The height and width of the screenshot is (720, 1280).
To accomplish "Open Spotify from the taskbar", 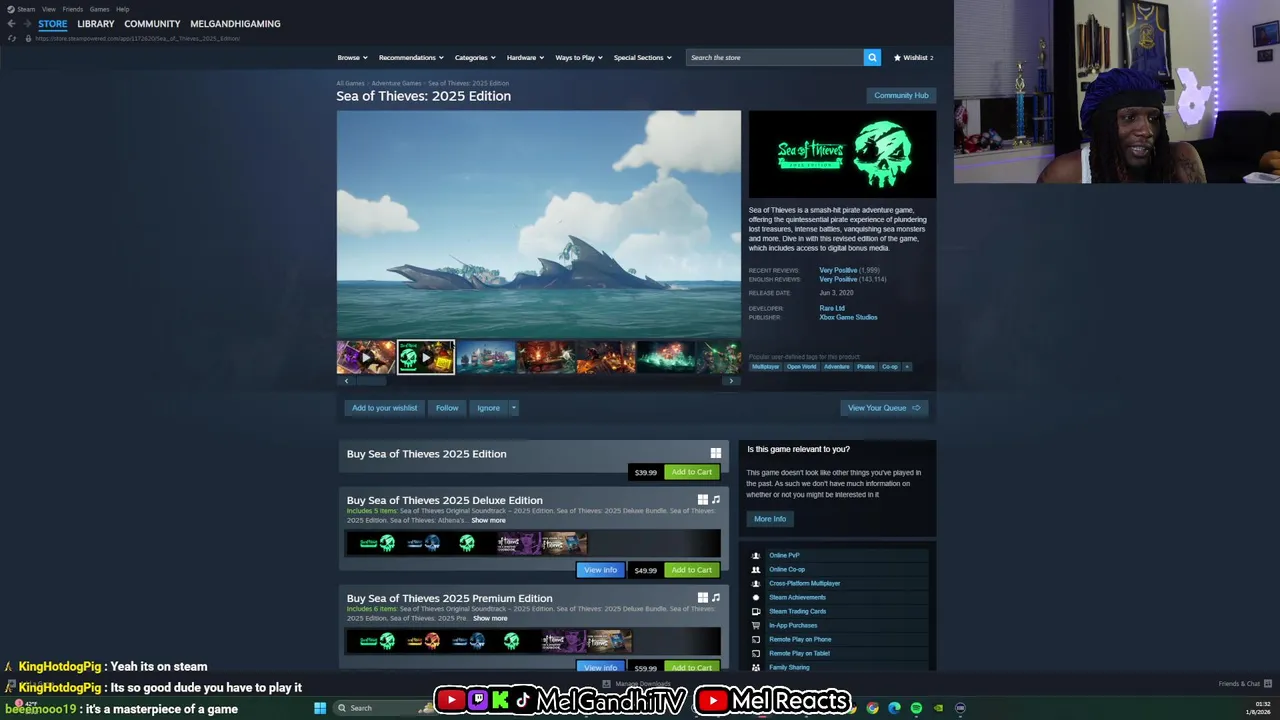I will tap(916, 708).
